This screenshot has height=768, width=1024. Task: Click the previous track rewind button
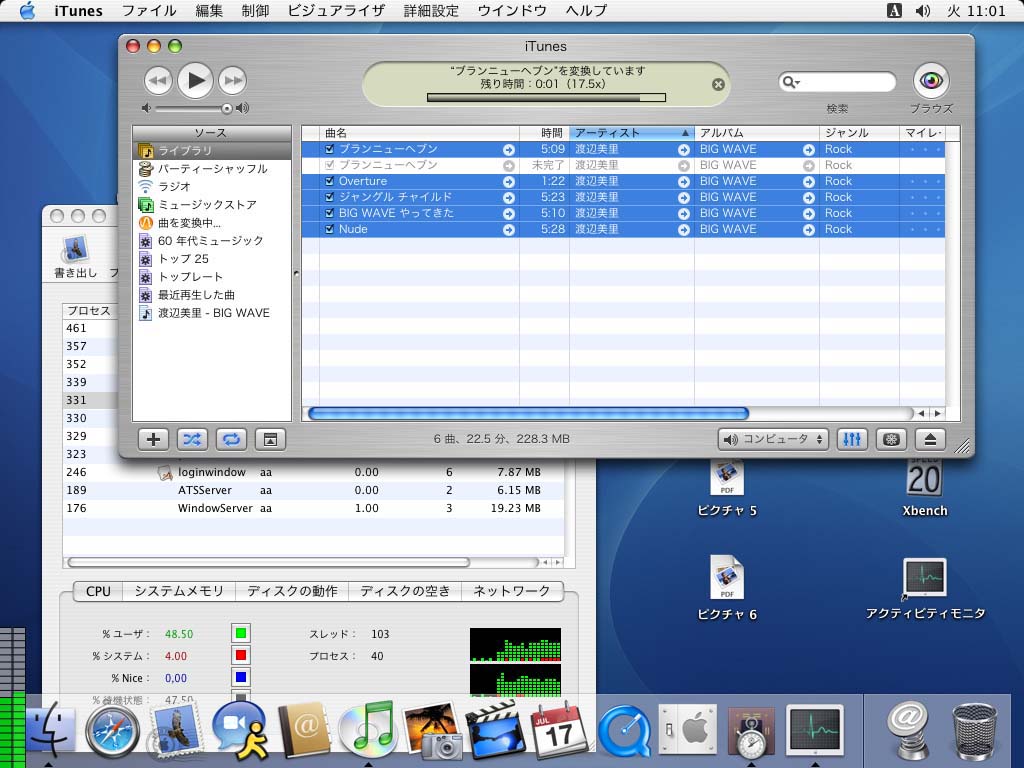pos(158,80)
